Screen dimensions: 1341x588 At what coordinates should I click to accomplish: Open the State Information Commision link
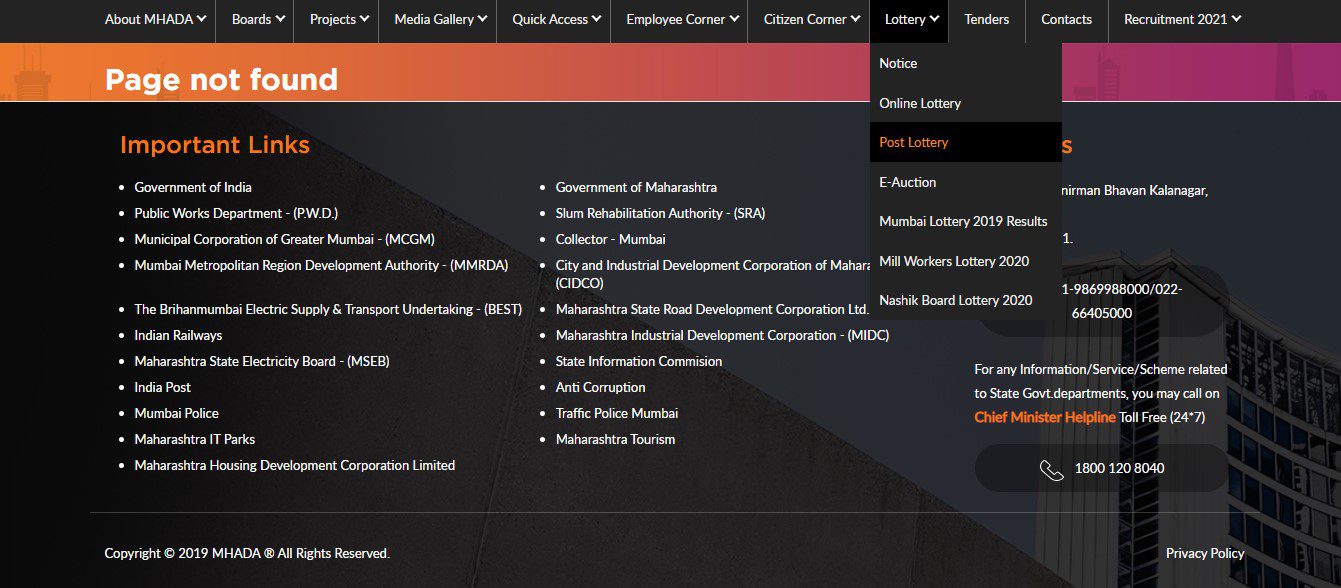639,361
